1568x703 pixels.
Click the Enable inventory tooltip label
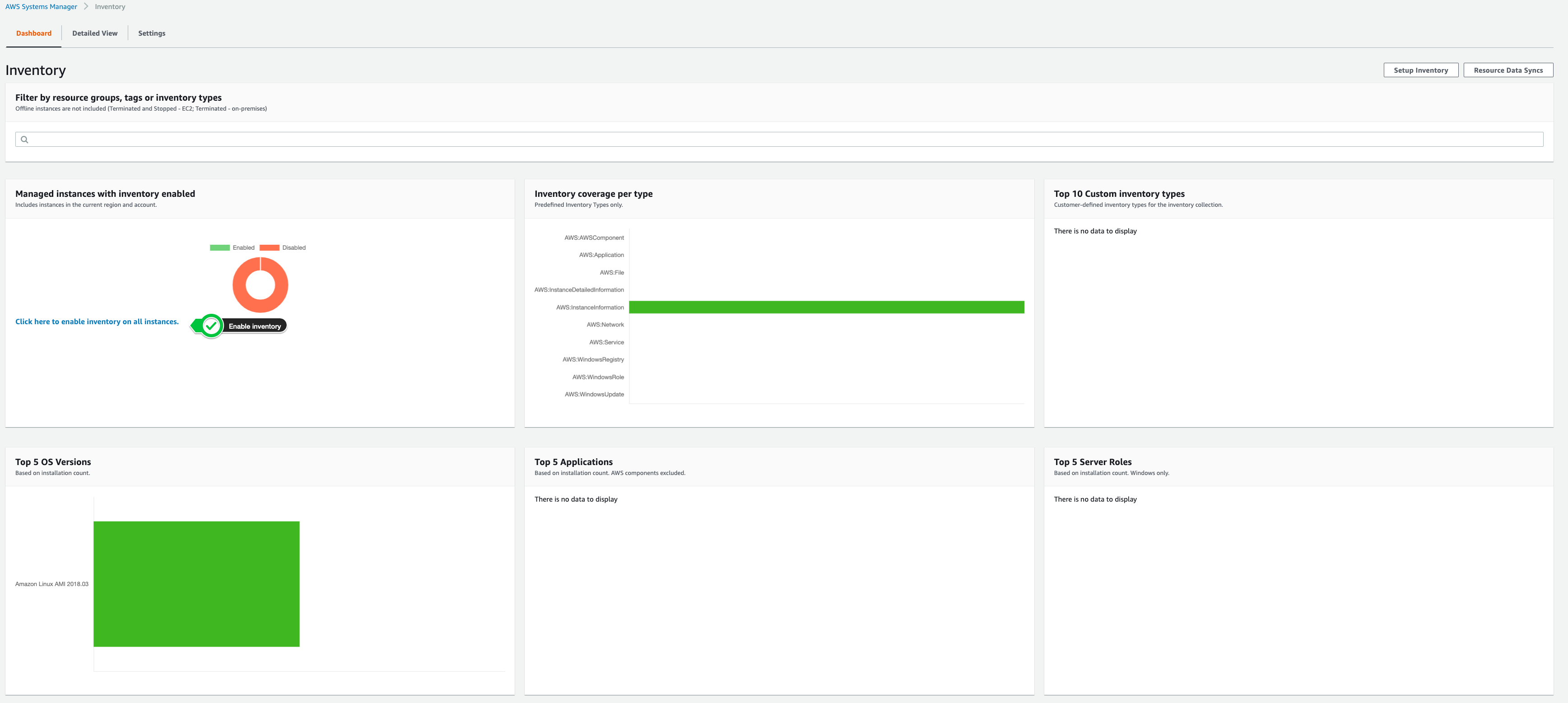pos(255,326)
